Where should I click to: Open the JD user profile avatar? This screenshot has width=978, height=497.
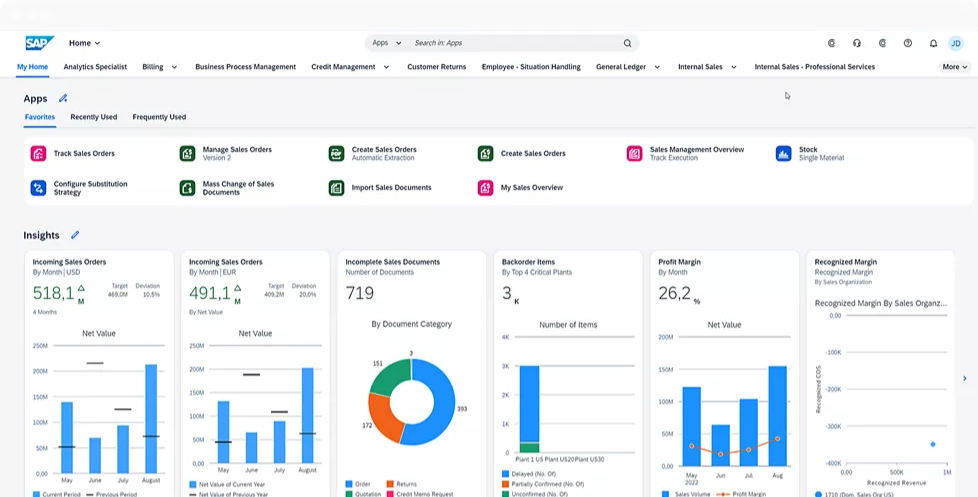click(957, 43)
